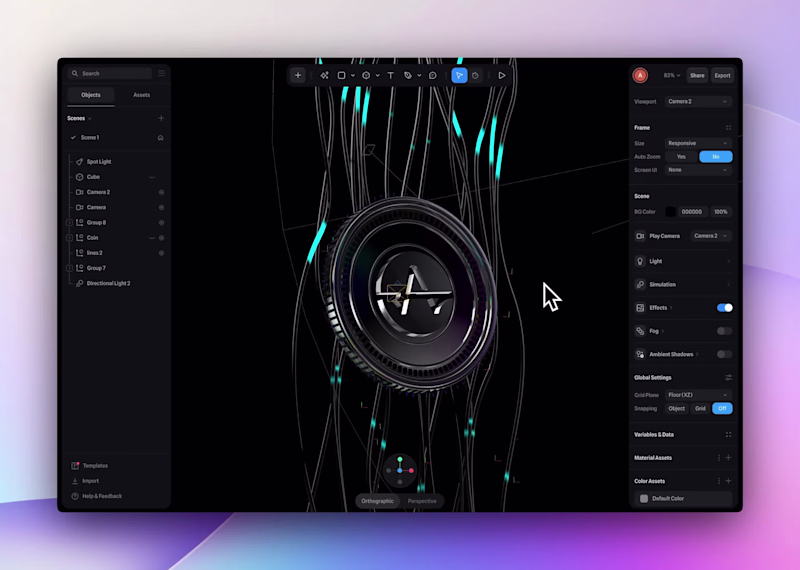Click the plus add-object button in top toolbar
The height and width of the screenshot is (570, 800).
[x=298, y=76]
